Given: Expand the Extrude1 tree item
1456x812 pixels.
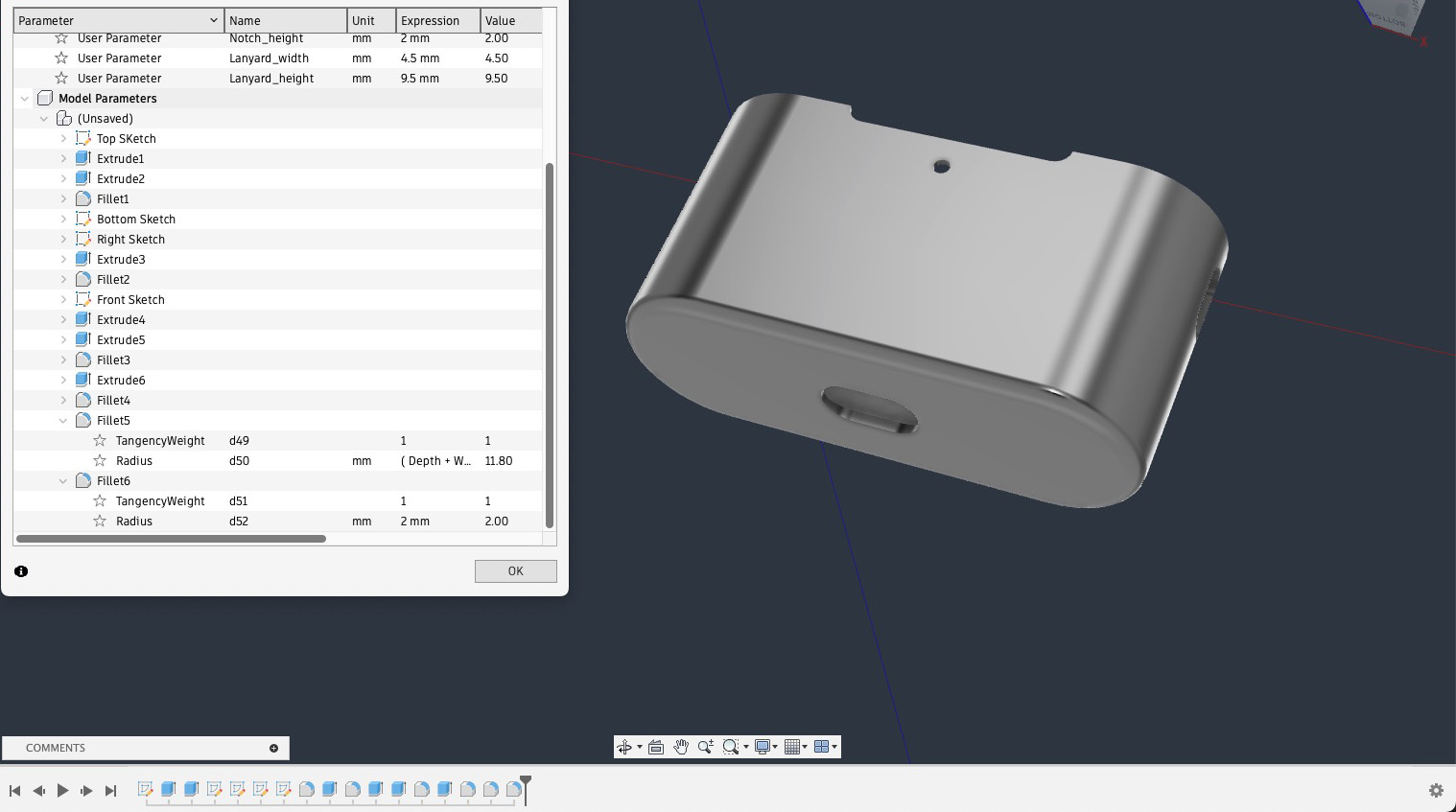Looking at the screenshot, I should [63, 159].
